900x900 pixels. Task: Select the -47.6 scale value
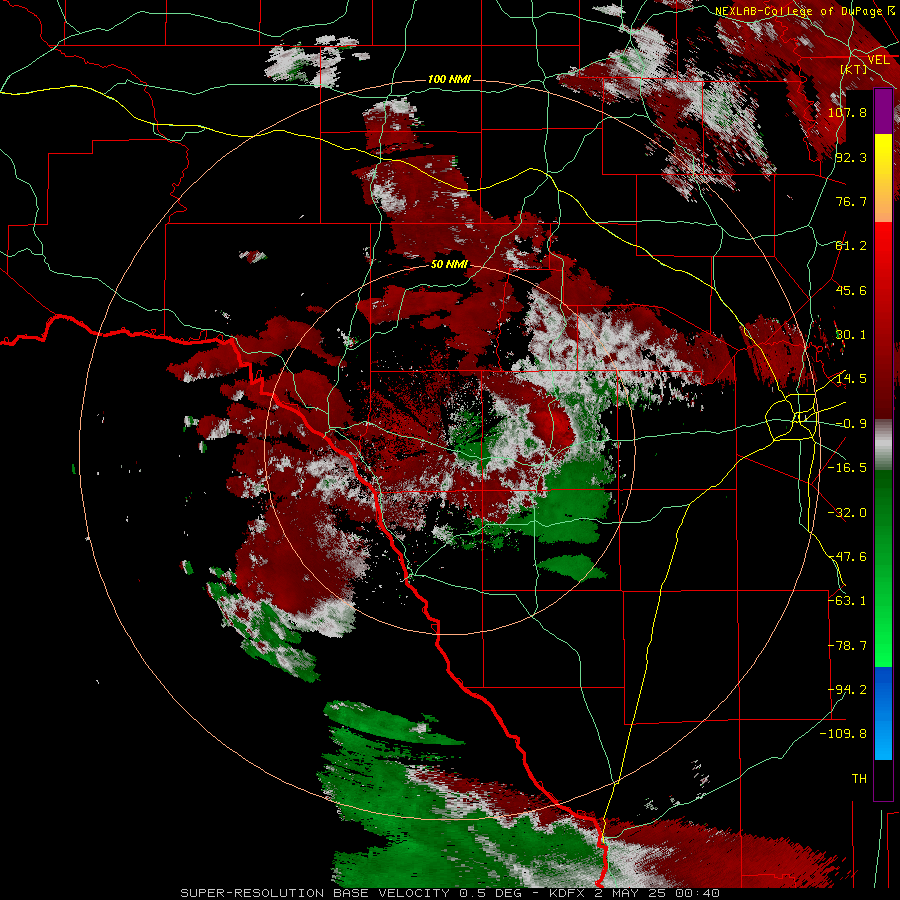[847, 557]
